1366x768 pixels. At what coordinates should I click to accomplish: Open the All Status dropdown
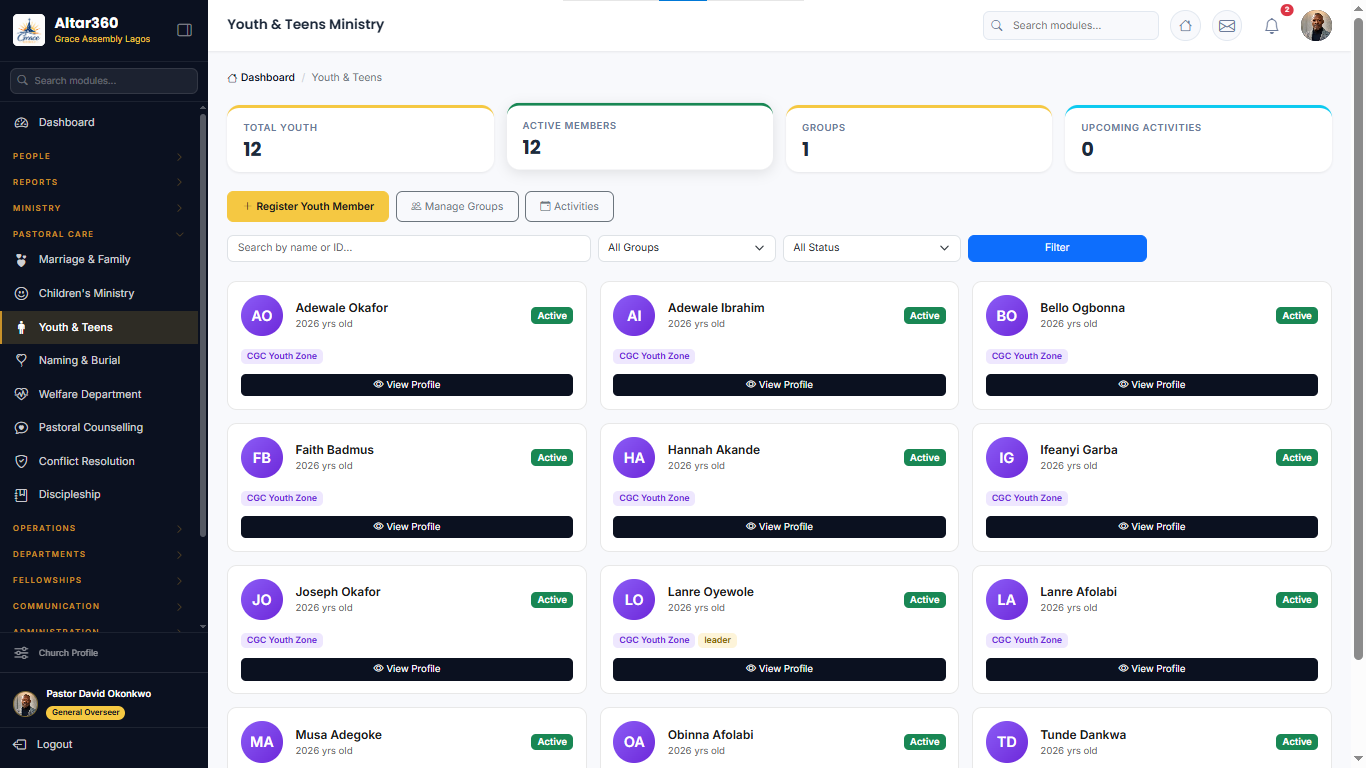[871, 248]
